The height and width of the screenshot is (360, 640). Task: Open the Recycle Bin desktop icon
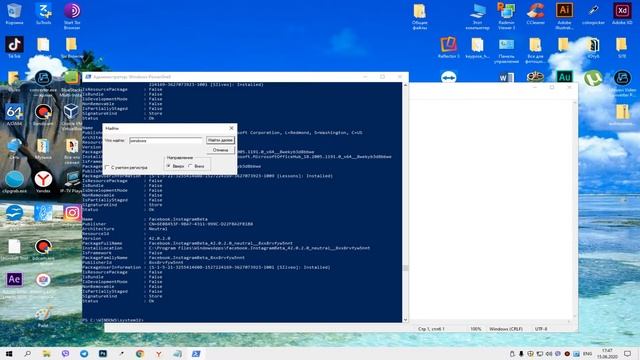click(14, 14)
